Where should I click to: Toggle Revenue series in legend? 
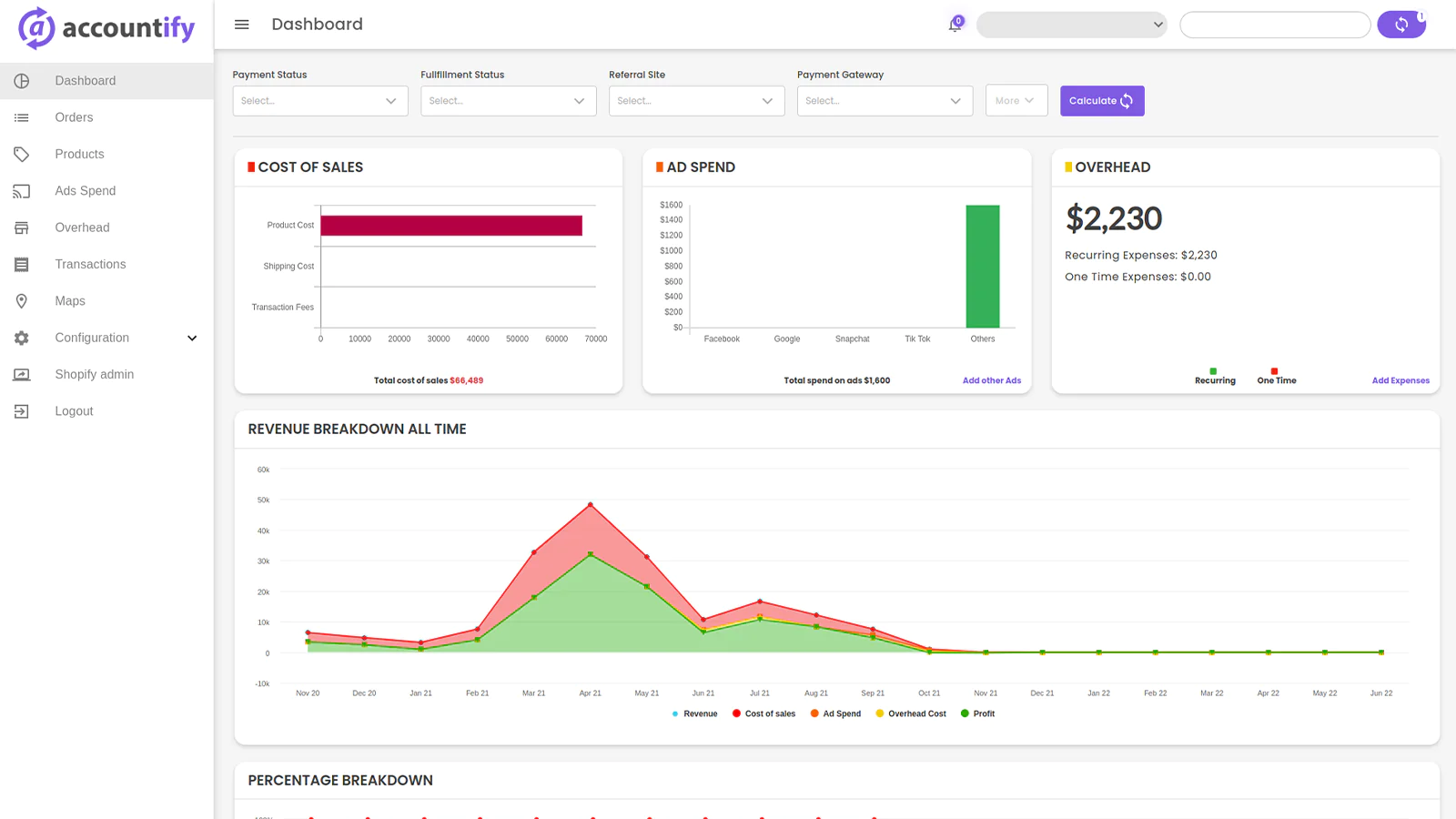(x=695, y=713)
